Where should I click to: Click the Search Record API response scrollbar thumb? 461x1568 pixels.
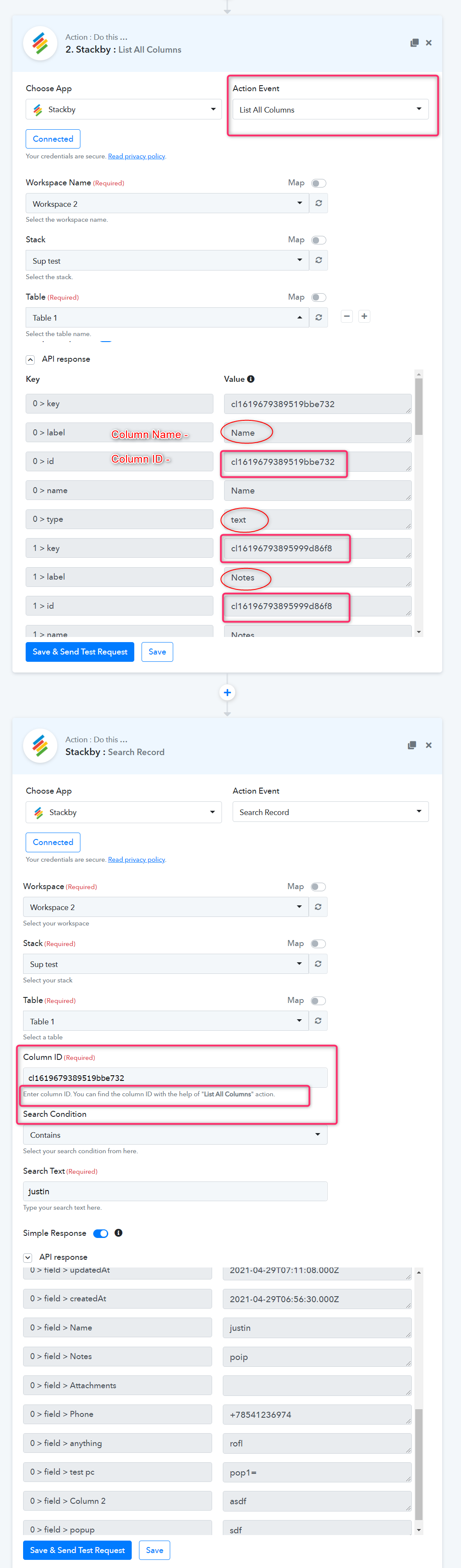coord(418,1465)
